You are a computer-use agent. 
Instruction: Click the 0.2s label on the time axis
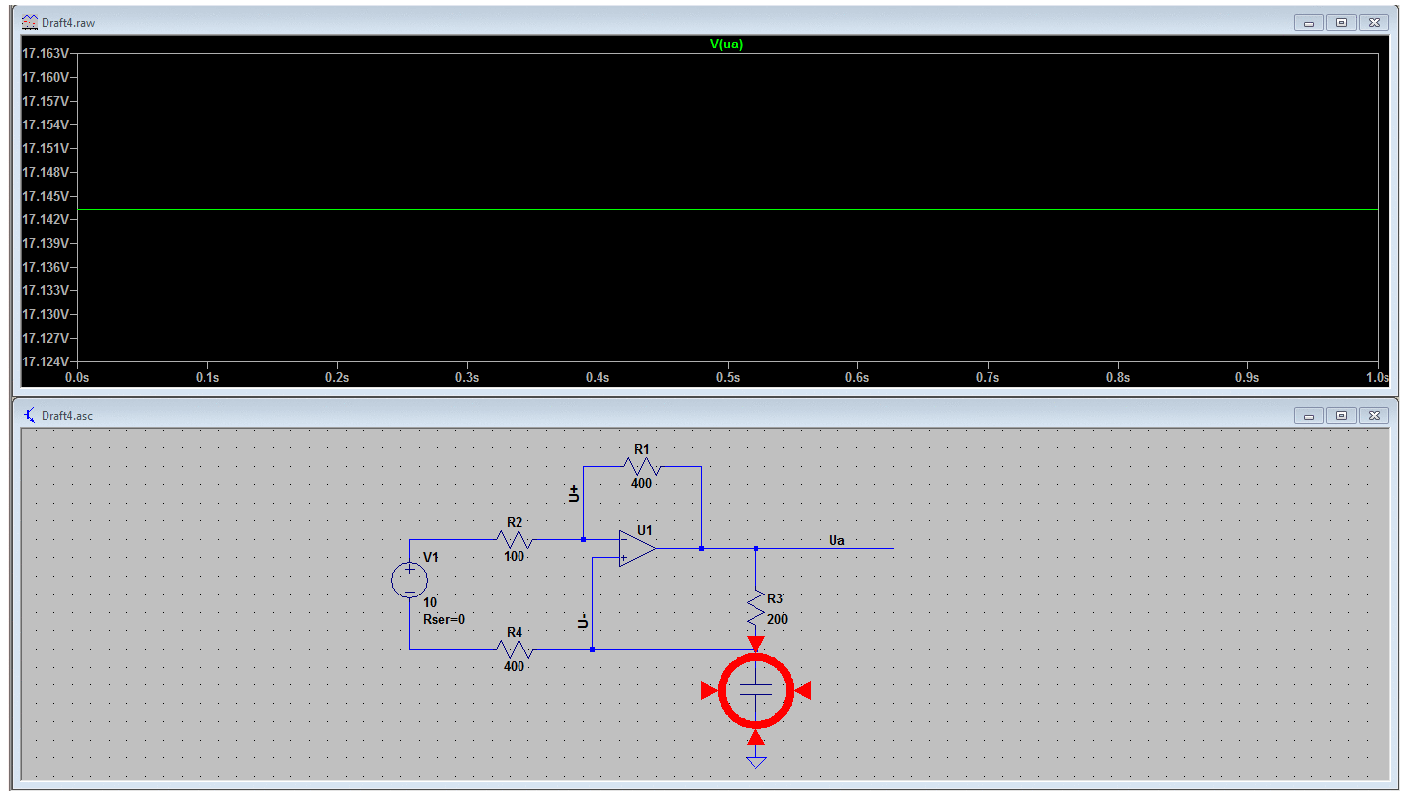(x=337, y=378)
